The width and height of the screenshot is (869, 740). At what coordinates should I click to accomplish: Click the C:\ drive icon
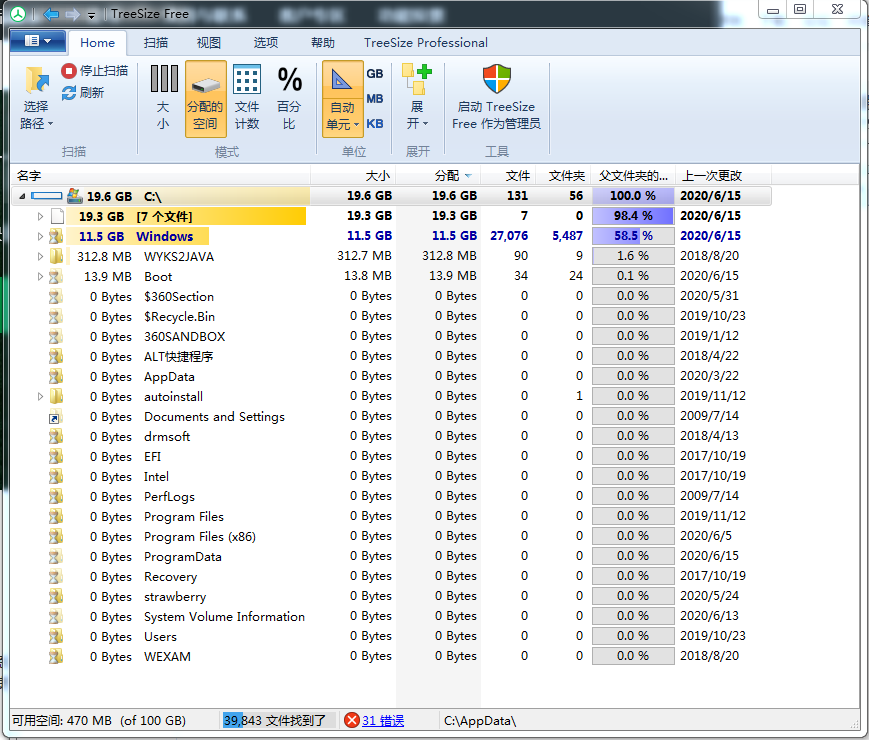74,196
